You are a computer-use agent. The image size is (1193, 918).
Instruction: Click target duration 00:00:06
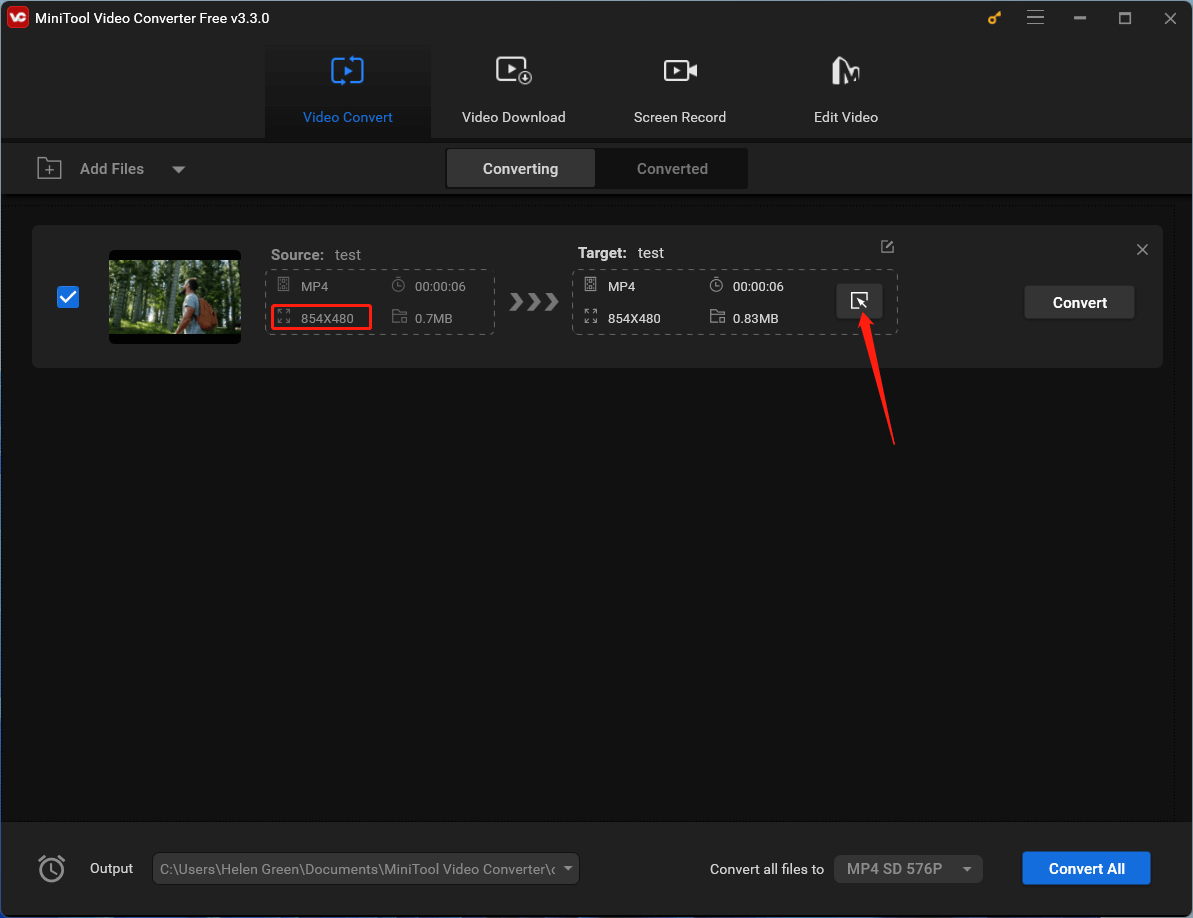pos(758,287)
